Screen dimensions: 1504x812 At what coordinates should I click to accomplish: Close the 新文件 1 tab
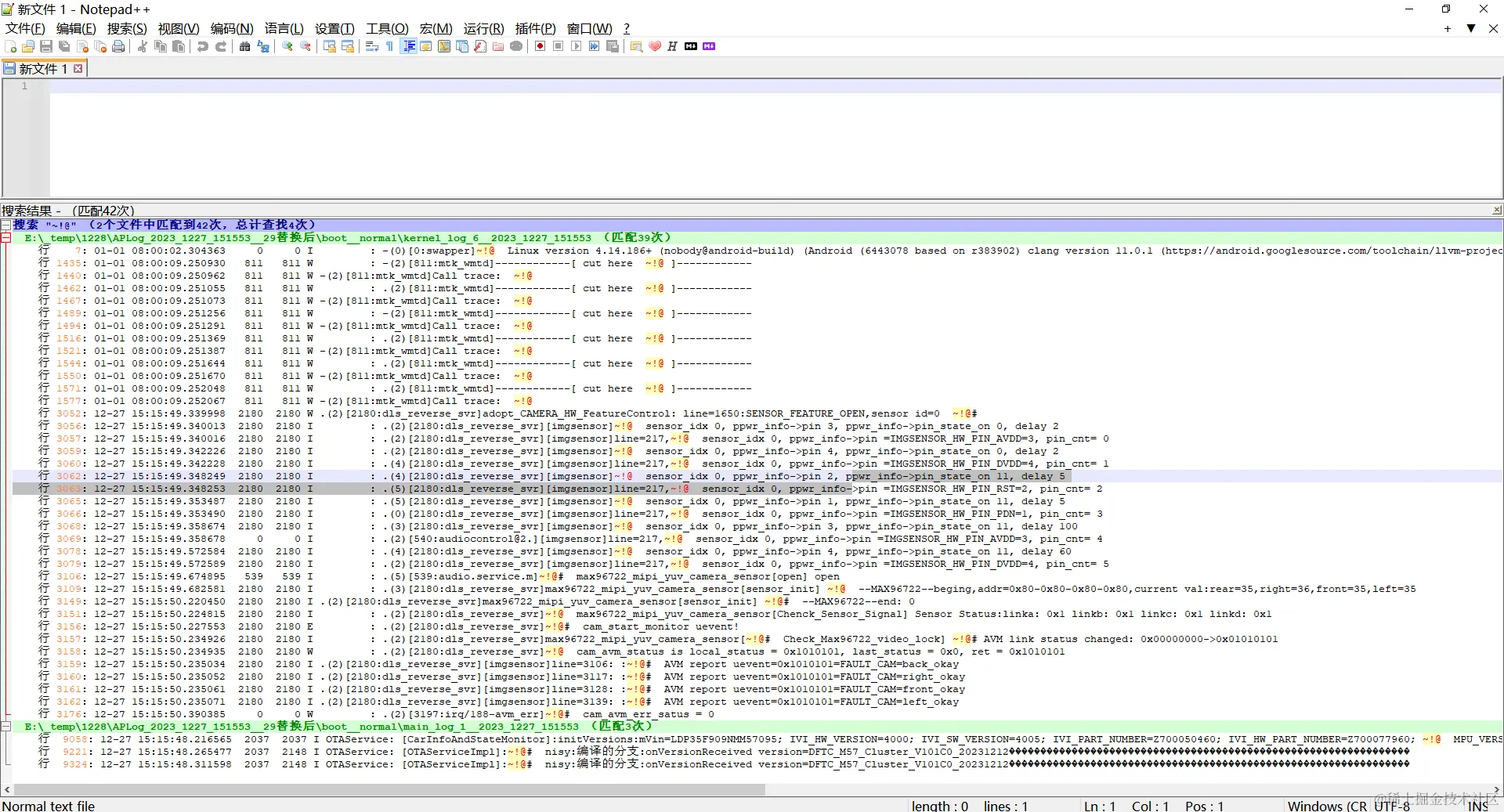[78, 69]
